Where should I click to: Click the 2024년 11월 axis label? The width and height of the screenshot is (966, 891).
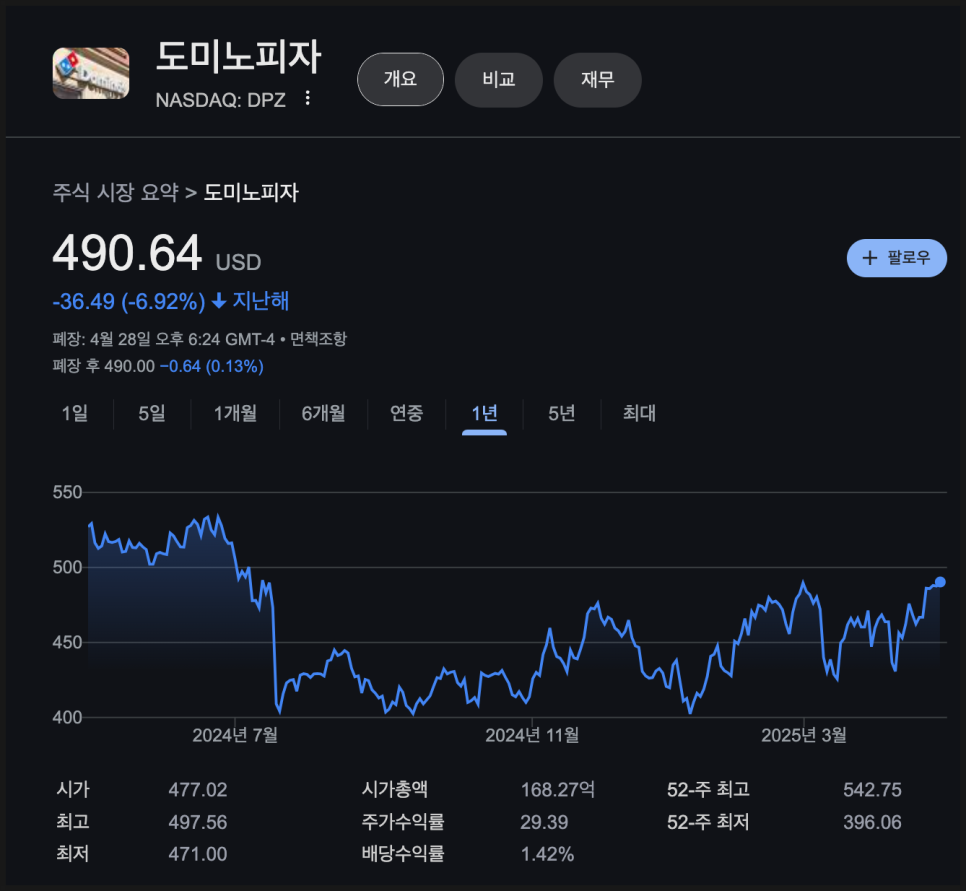532,735
